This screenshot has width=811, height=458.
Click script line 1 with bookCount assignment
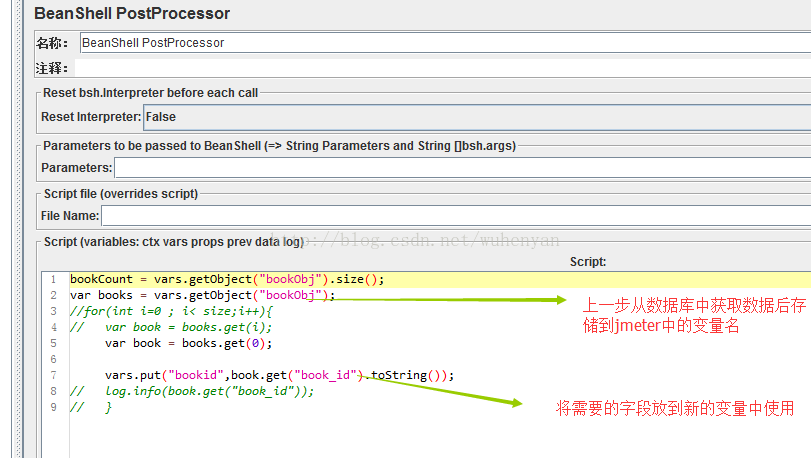227,279
